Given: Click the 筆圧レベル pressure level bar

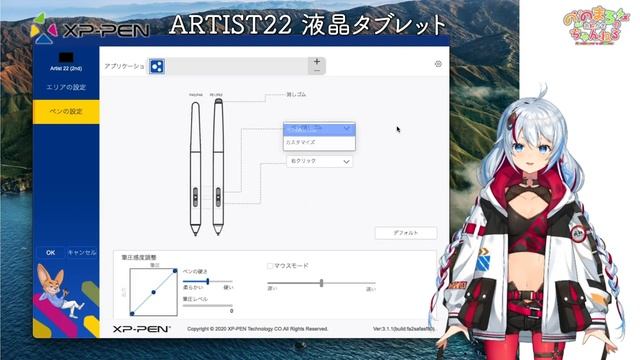Looking at the screenshot, I should click(208, 305).
